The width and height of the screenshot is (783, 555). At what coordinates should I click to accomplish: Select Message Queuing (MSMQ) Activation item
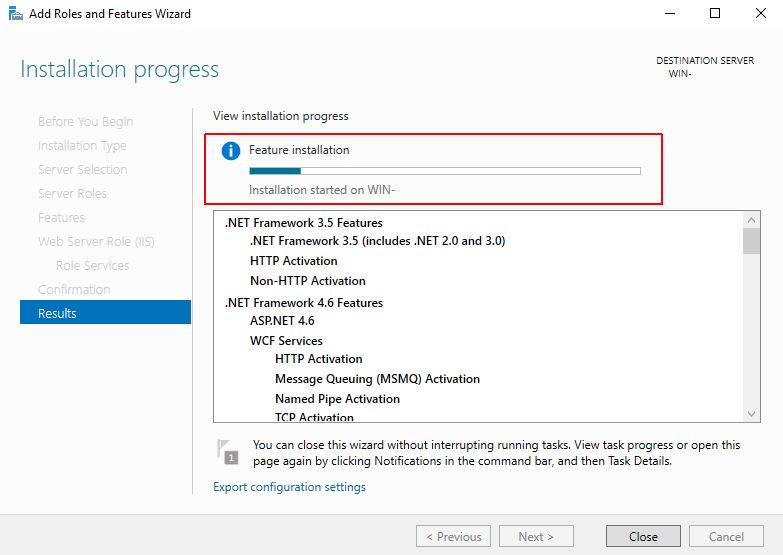pyautogui.click(x=377, y=379)
